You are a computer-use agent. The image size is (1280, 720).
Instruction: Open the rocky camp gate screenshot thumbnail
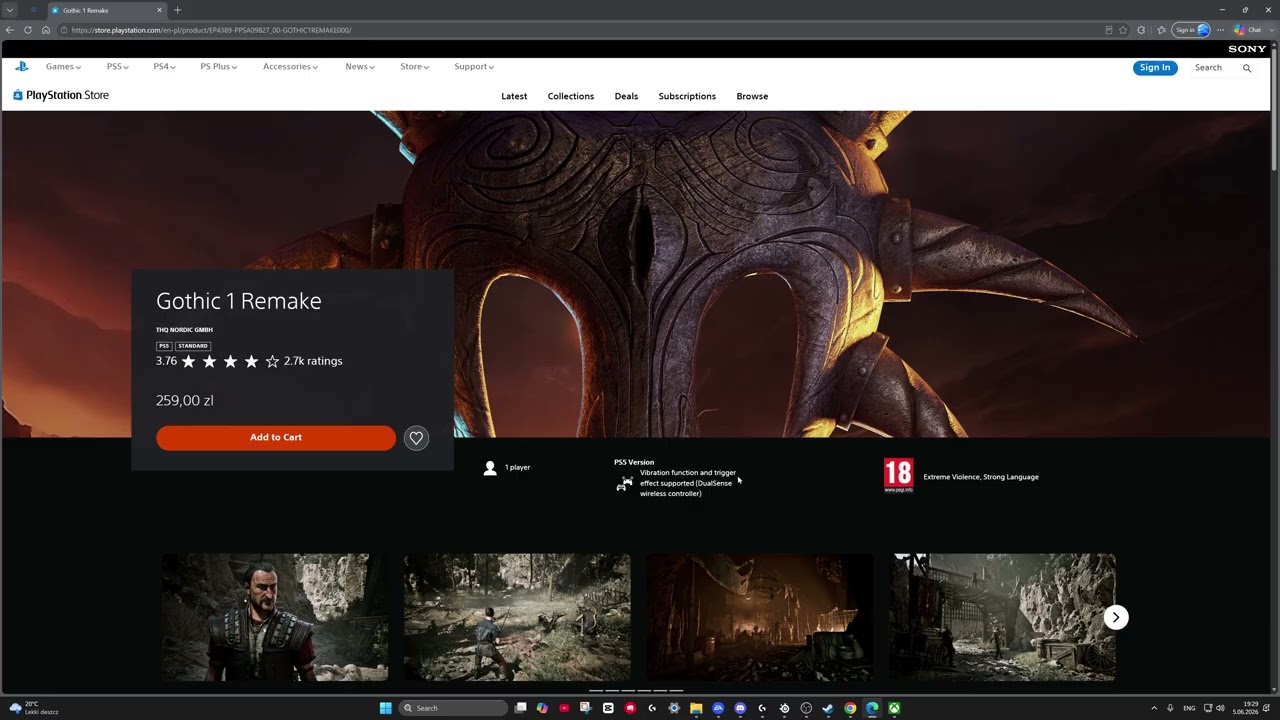pos(1003,618)
